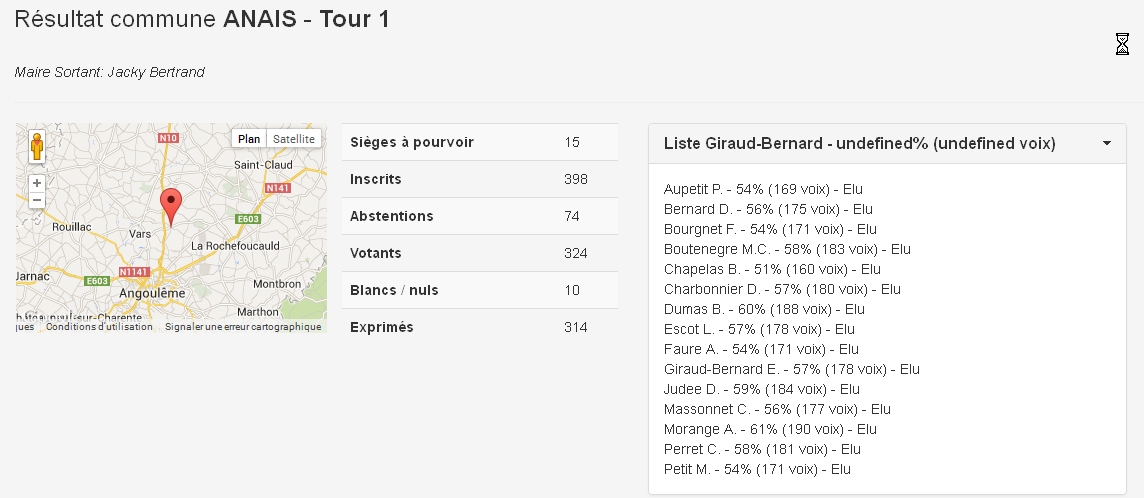Click candidate Morange A. in the list
Image resolution: width=1144 pixels, height=498 pixels.
click(x=770, y=429)
